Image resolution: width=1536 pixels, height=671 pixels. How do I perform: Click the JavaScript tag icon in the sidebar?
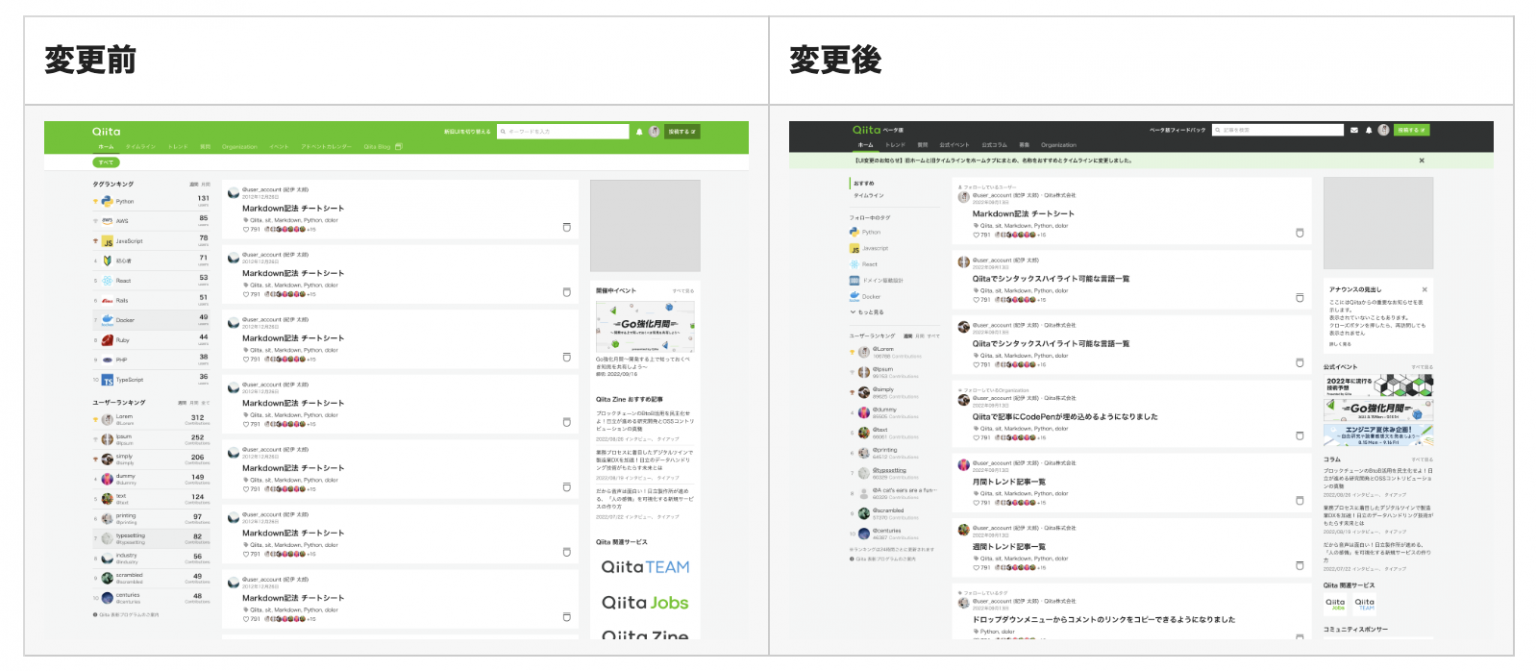coord(109,241)
